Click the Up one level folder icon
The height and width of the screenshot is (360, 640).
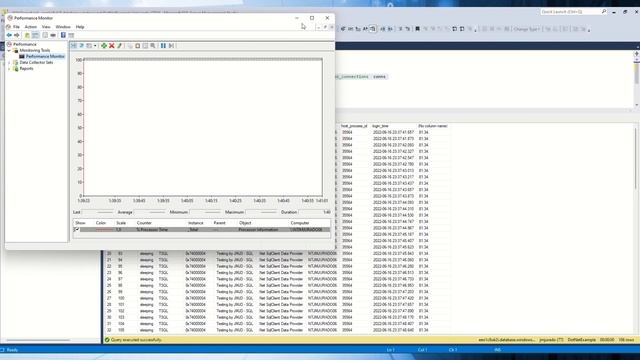(27, 35)
